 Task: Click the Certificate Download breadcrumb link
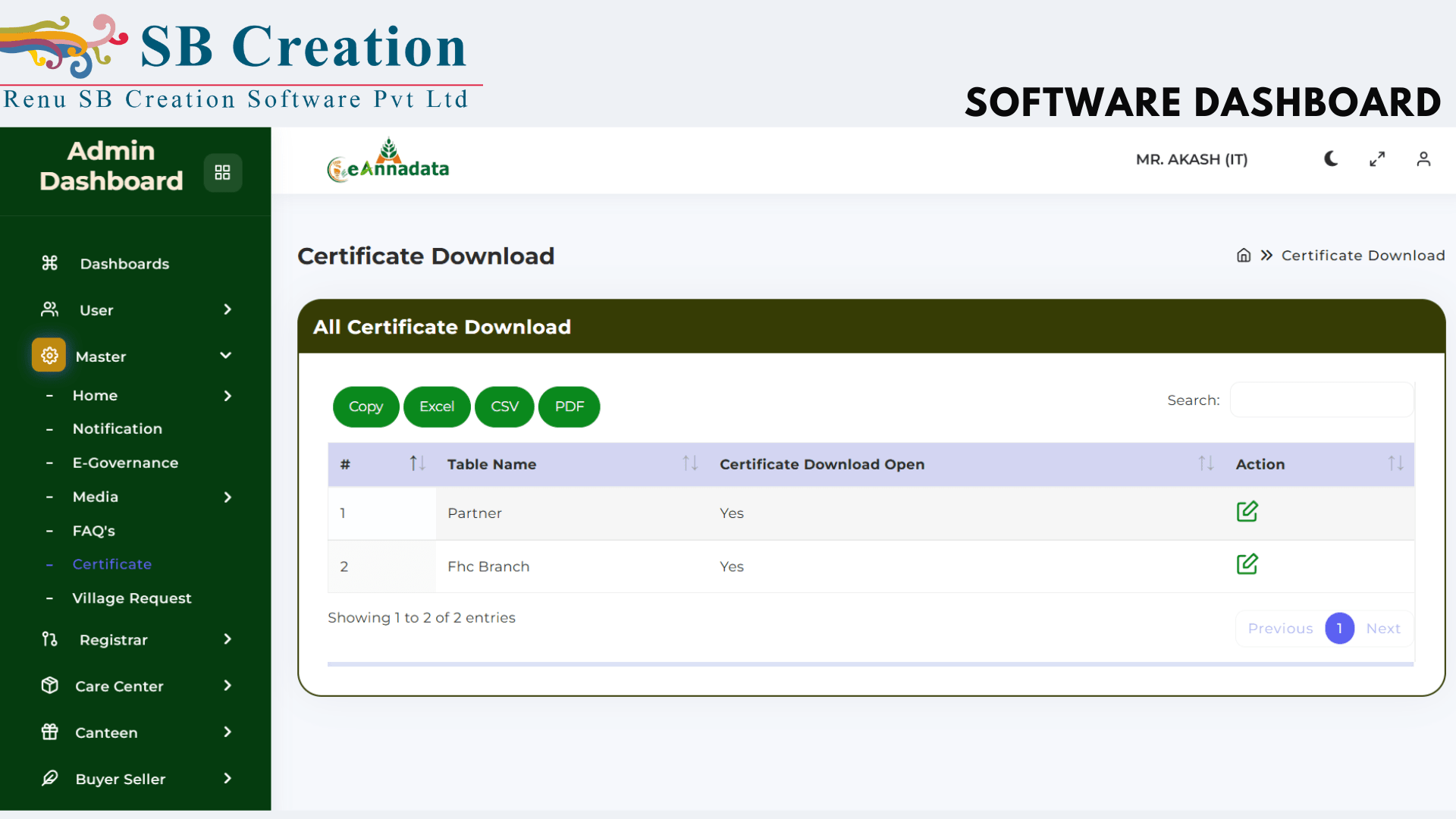point(1363,256)
